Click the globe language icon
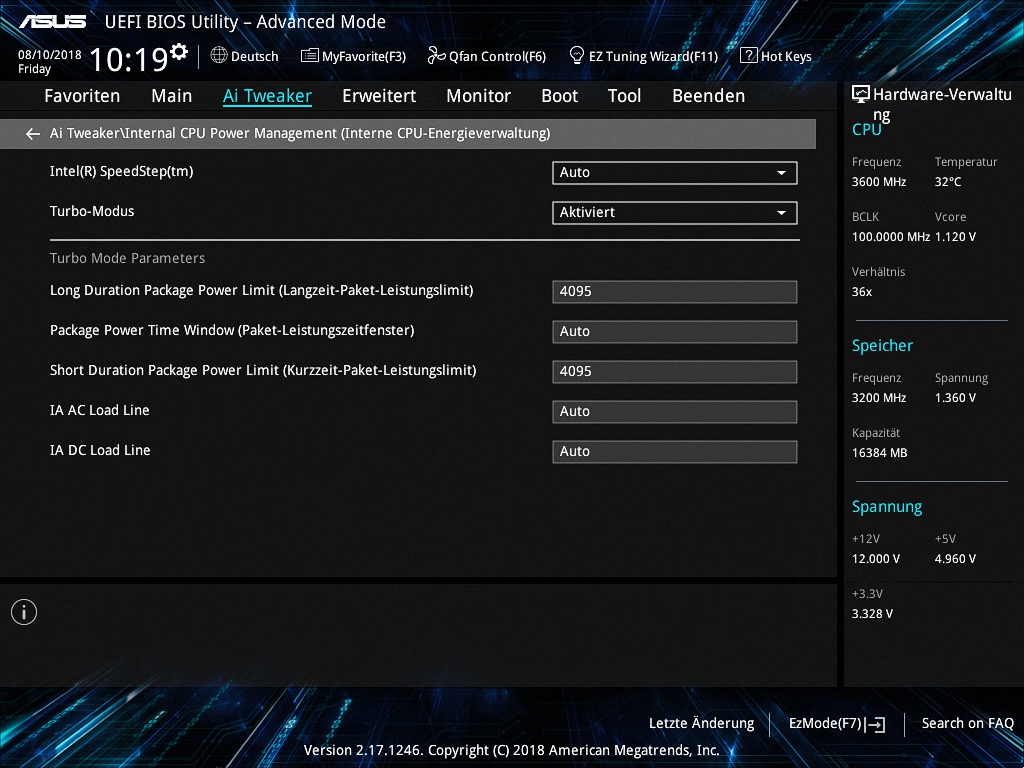This screenshot has width=1024, height=768. pyautogui.click(x=219, y=56)
